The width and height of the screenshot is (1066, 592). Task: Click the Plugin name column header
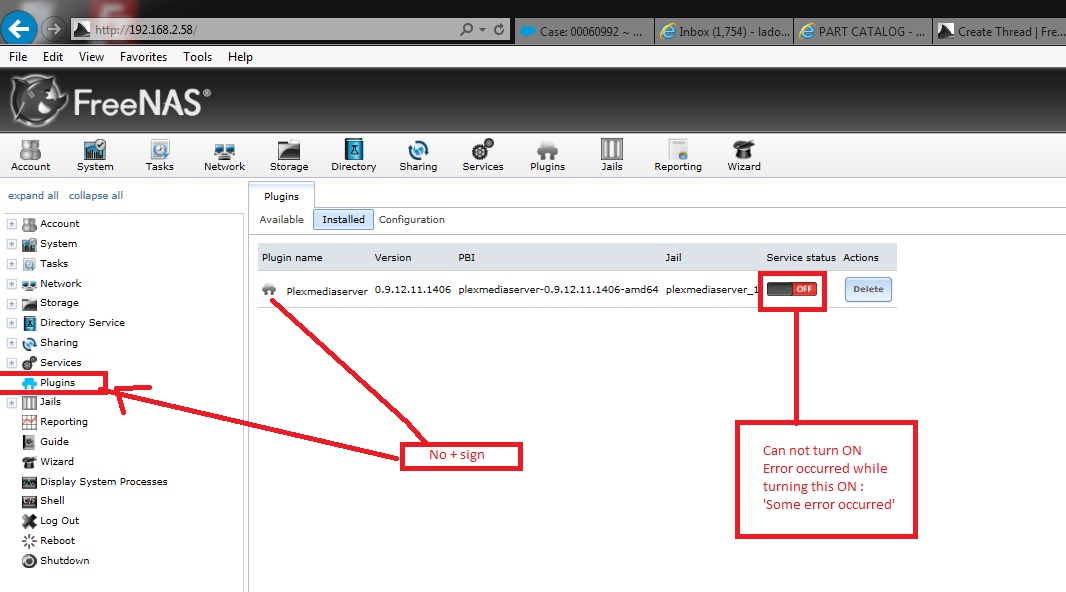tap(292, 258)
